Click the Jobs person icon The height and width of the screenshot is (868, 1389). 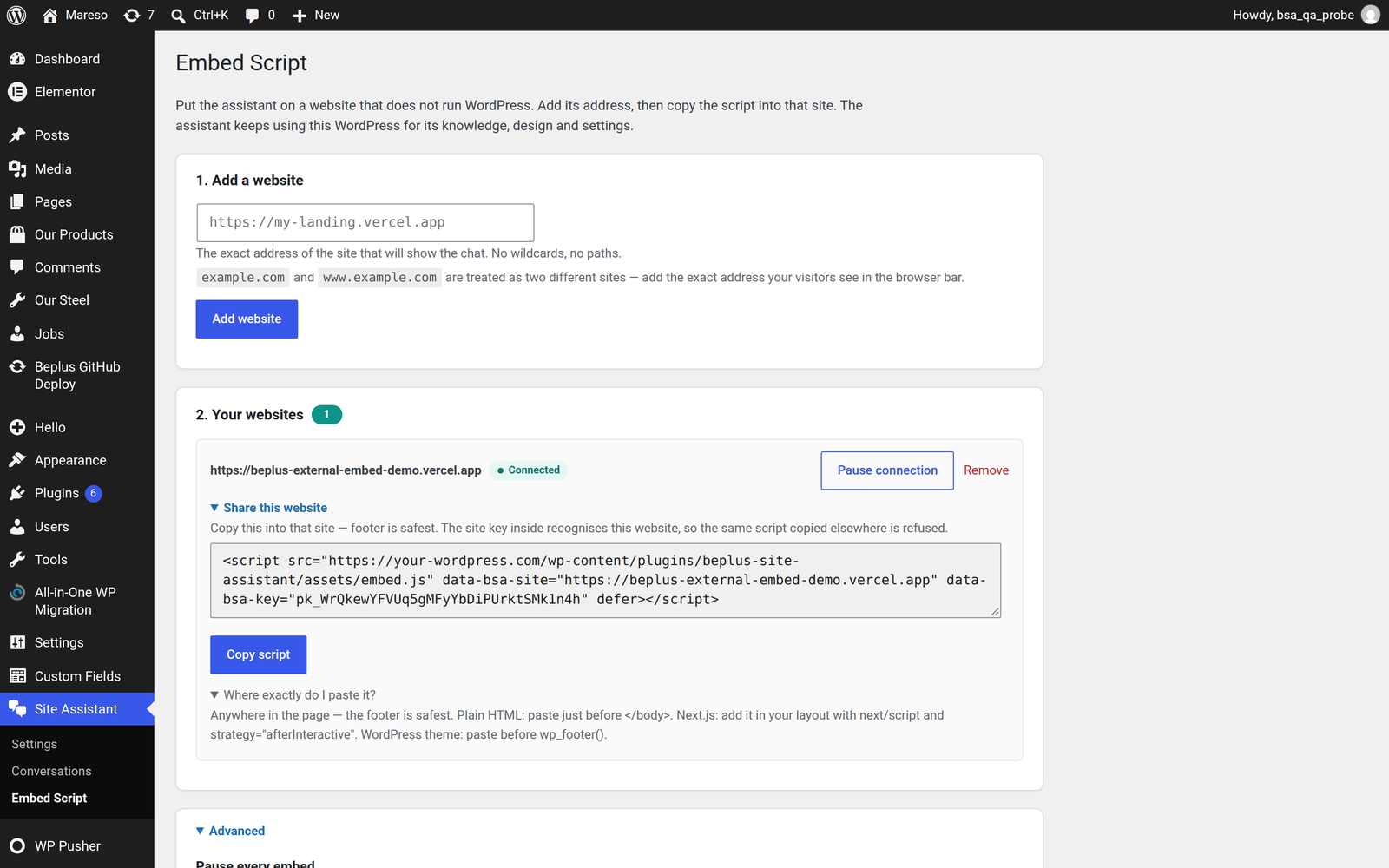(17, 334)
